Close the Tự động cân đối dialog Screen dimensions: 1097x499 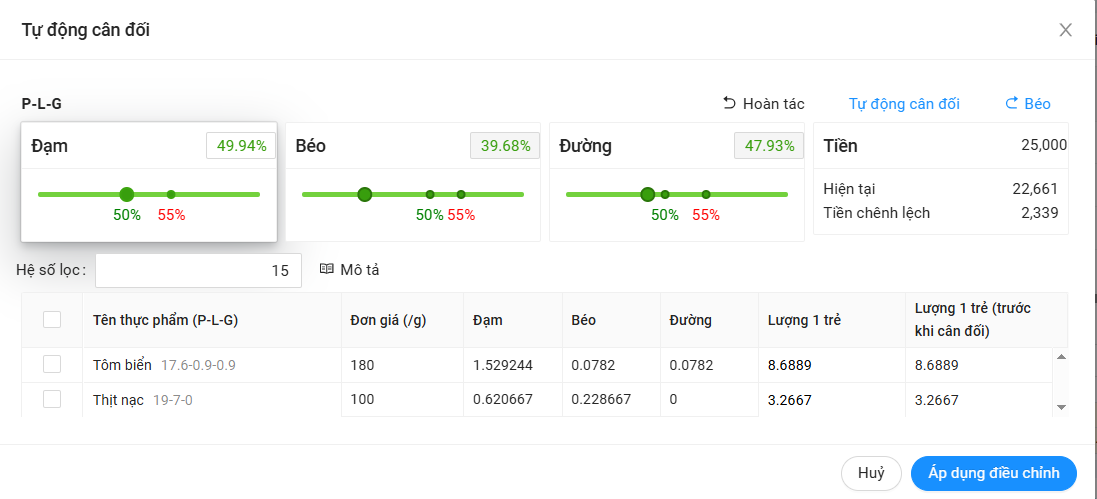[x=1065, y=30]
